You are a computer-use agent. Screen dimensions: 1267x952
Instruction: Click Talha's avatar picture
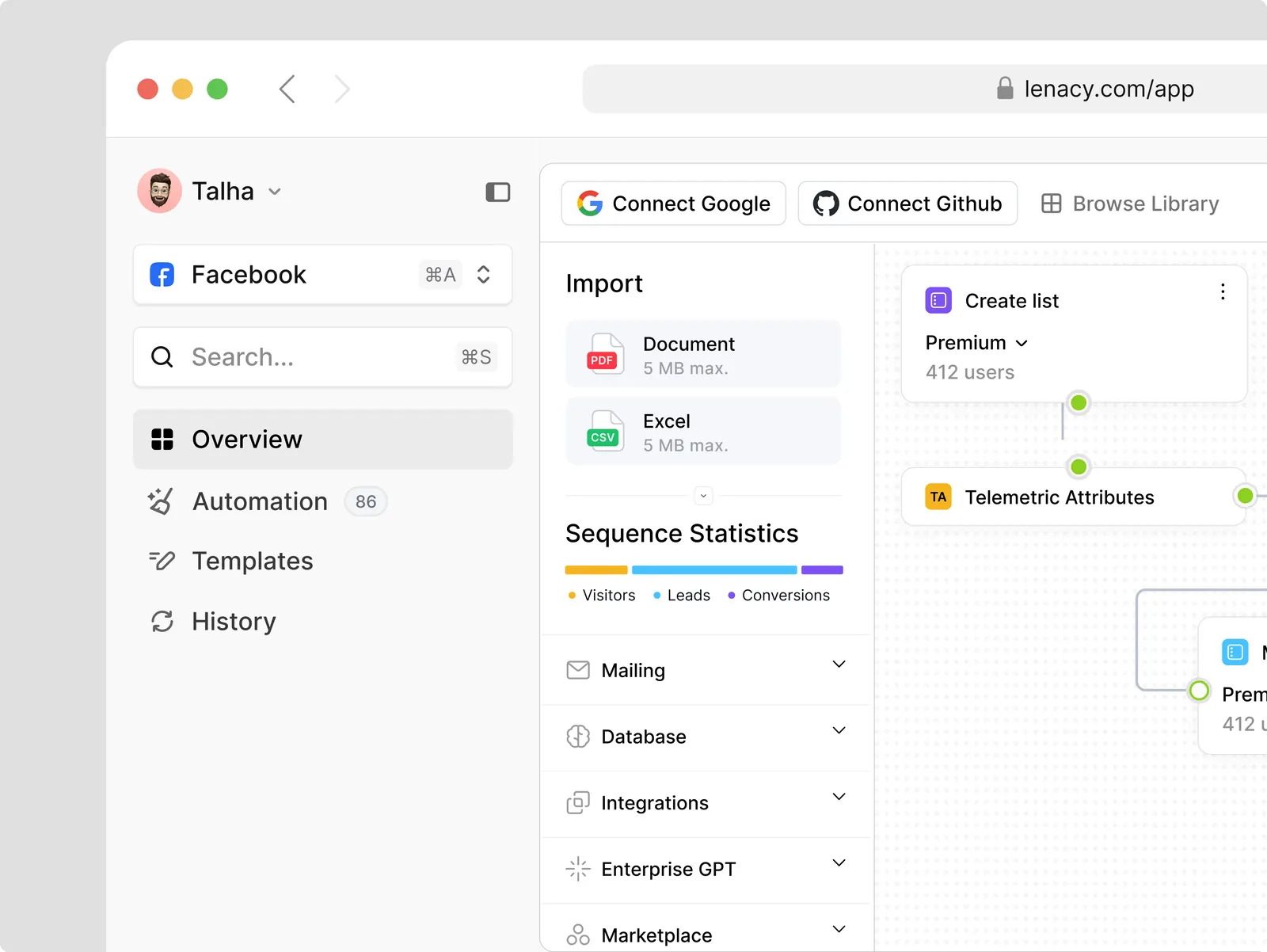pyautogui.click(x=160, y=191)
